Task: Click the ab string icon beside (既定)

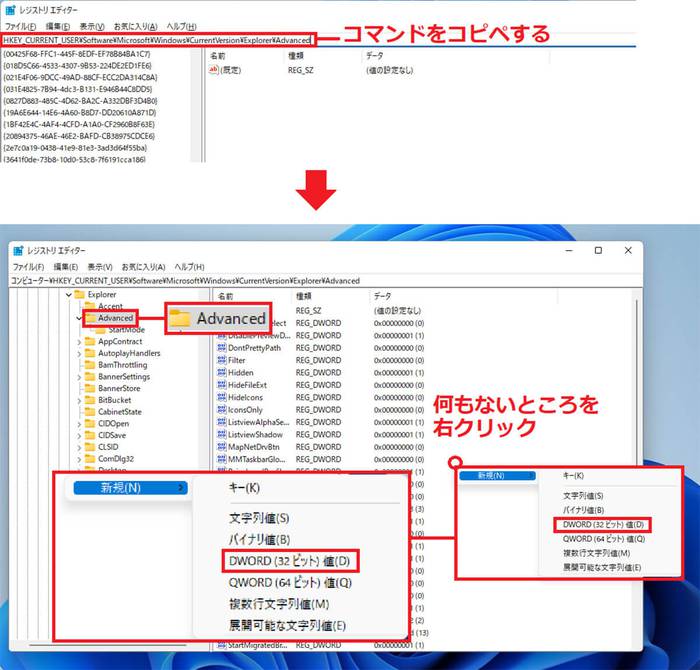Action: pos(214,70)
